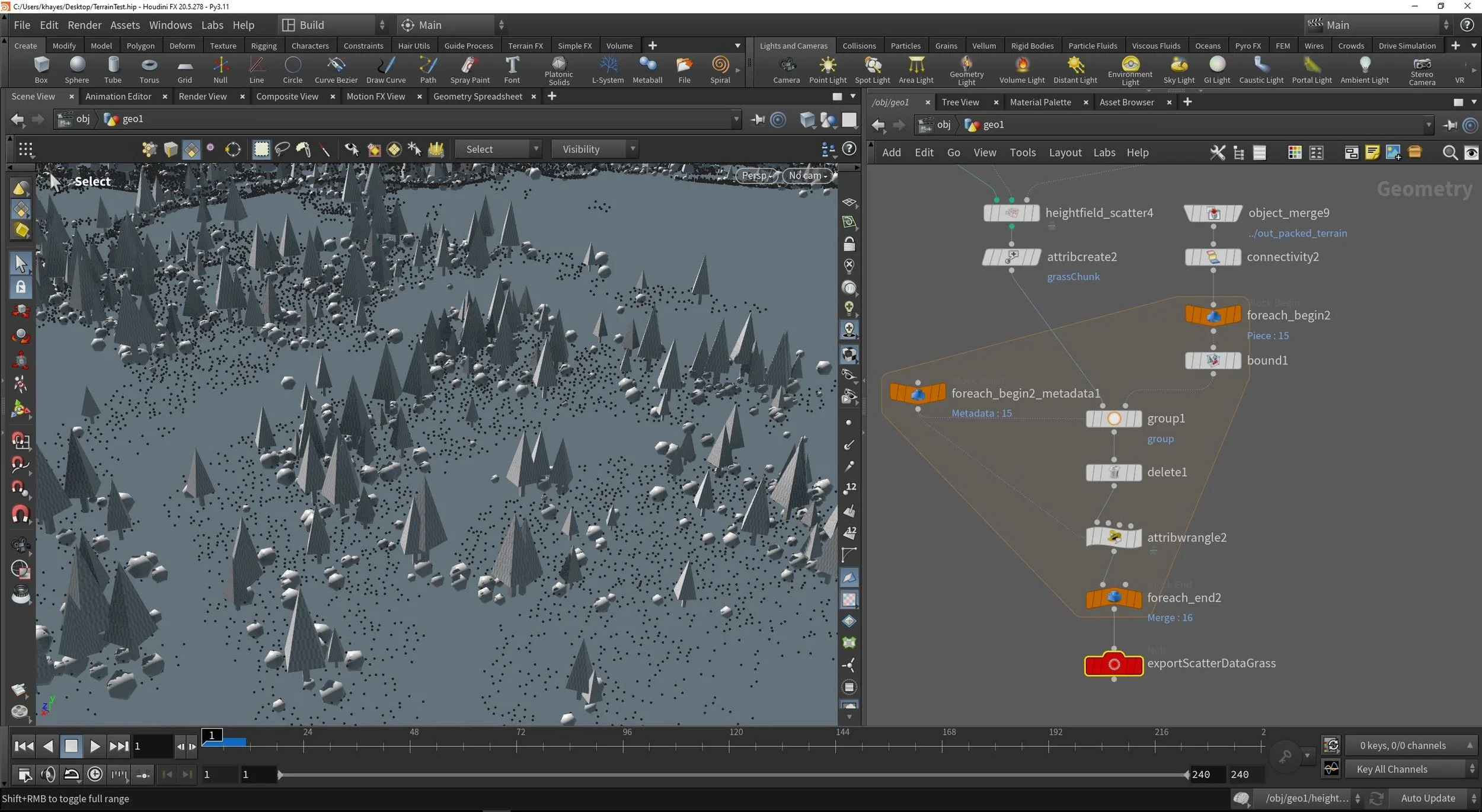
Task: Toggle the Auto Update cook mode
Action: 1427,798
